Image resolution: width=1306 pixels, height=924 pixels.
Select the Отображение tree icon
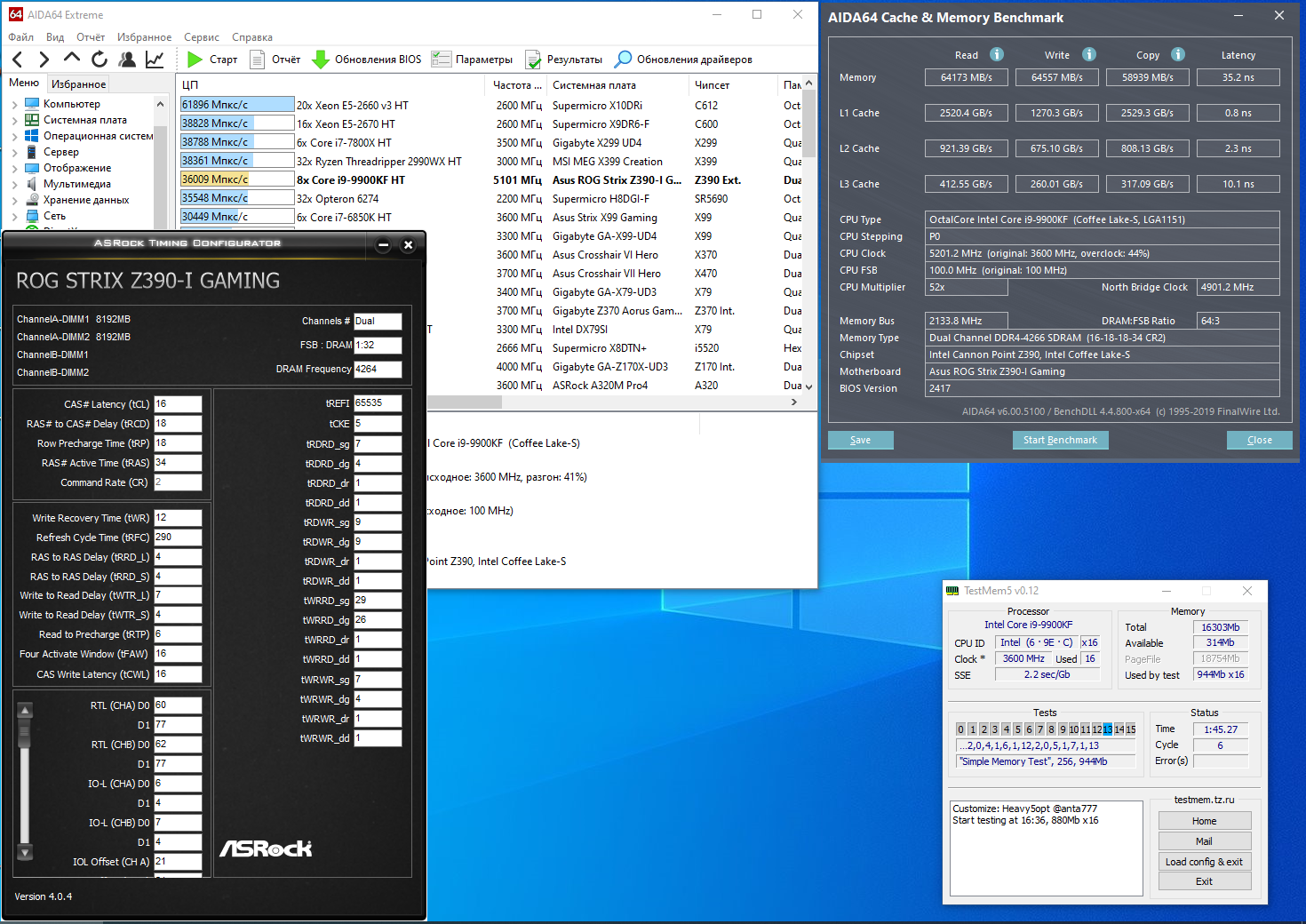[33, 168]
